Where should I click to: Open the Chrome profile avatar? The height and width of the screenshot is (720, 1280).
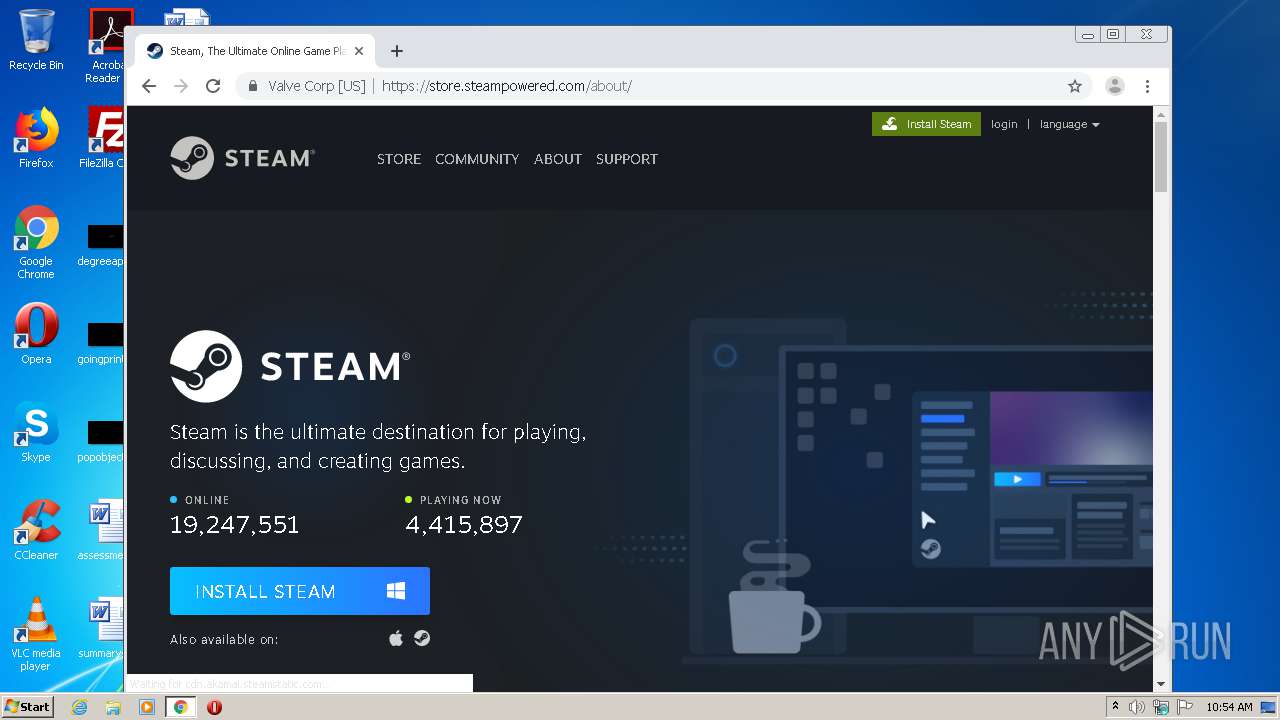1115,86
